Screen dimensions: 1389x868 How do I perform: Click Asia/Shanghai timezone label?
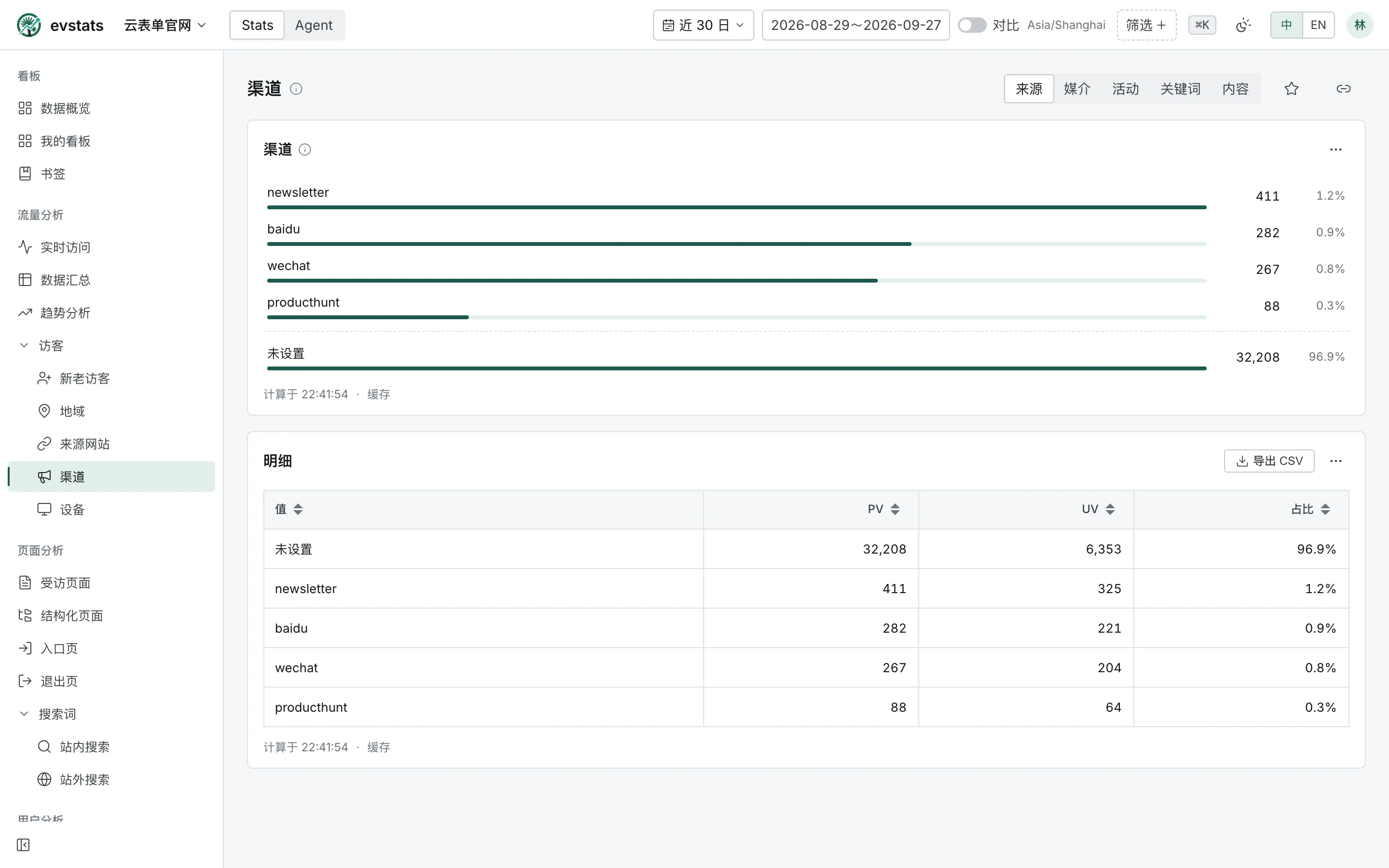pyautogui.click(x=1066, y=25)
